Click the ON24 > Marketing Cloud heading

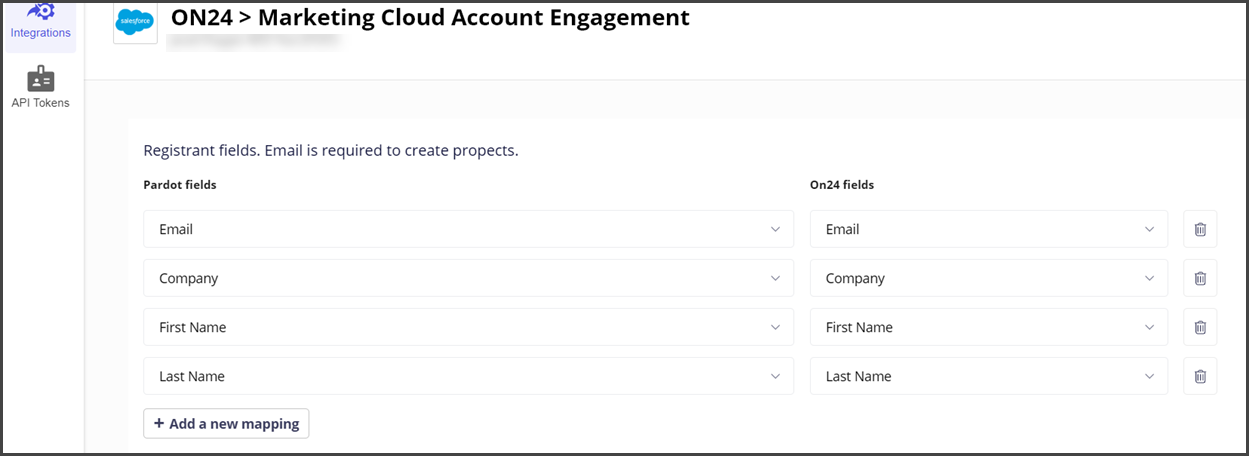coord(430,17)
